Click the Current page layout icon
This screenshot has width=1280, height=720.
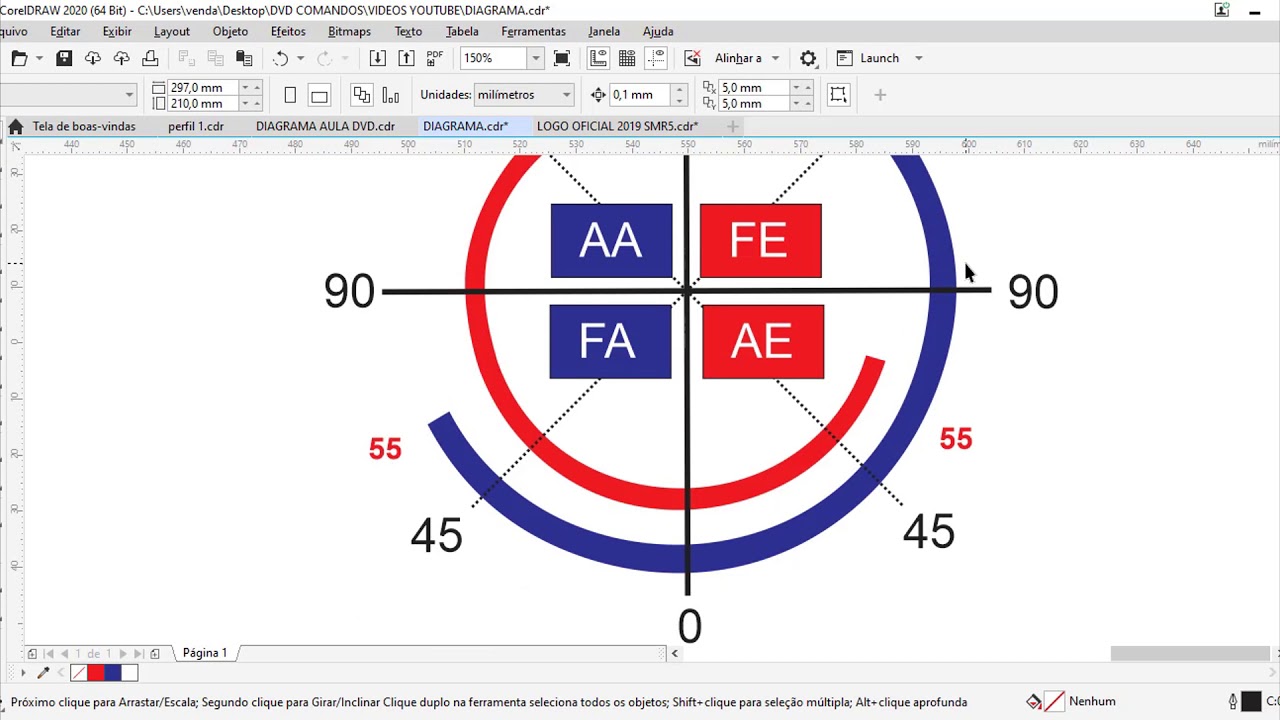tap(391, 95)
